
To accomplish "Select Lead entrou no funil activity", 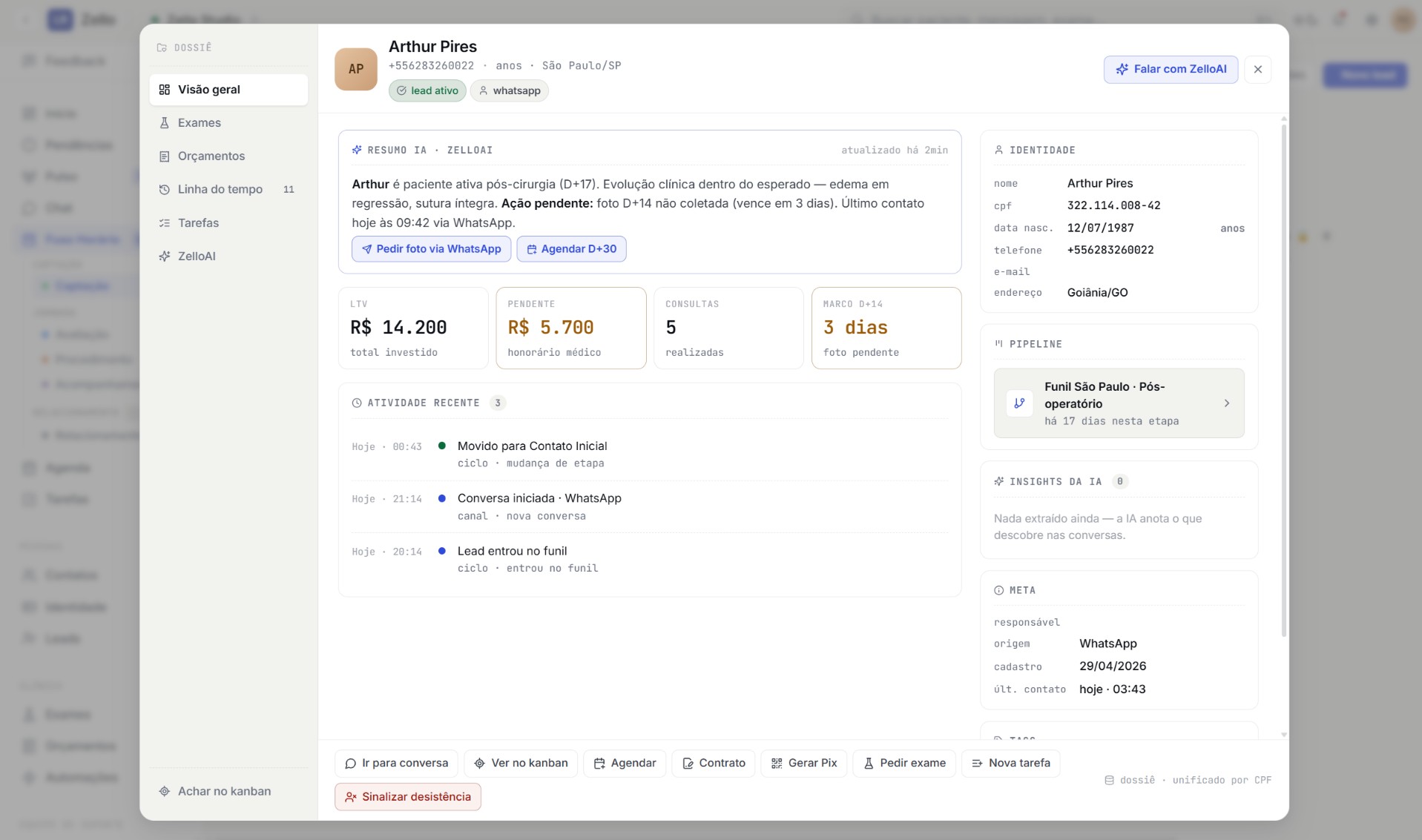I will coord(650,560).
